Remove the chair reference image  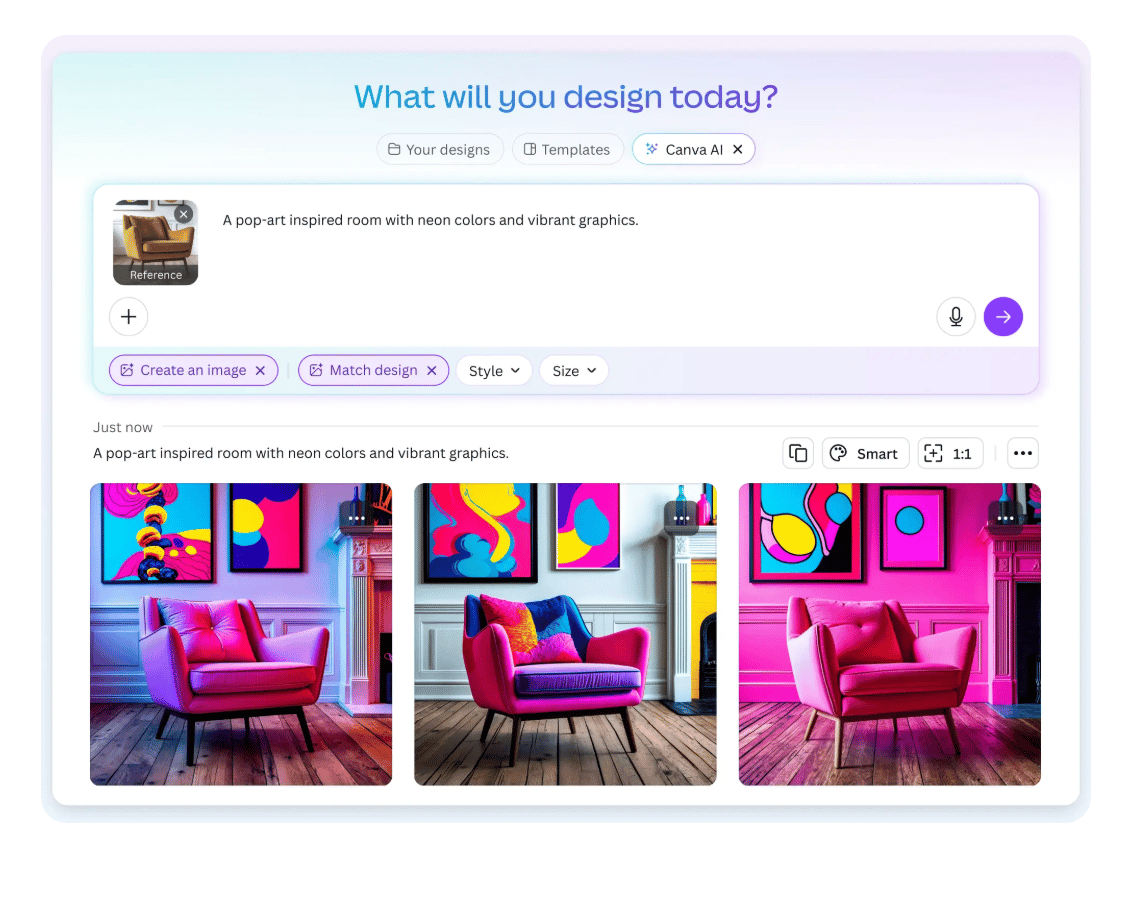click(x=184, y=213)
